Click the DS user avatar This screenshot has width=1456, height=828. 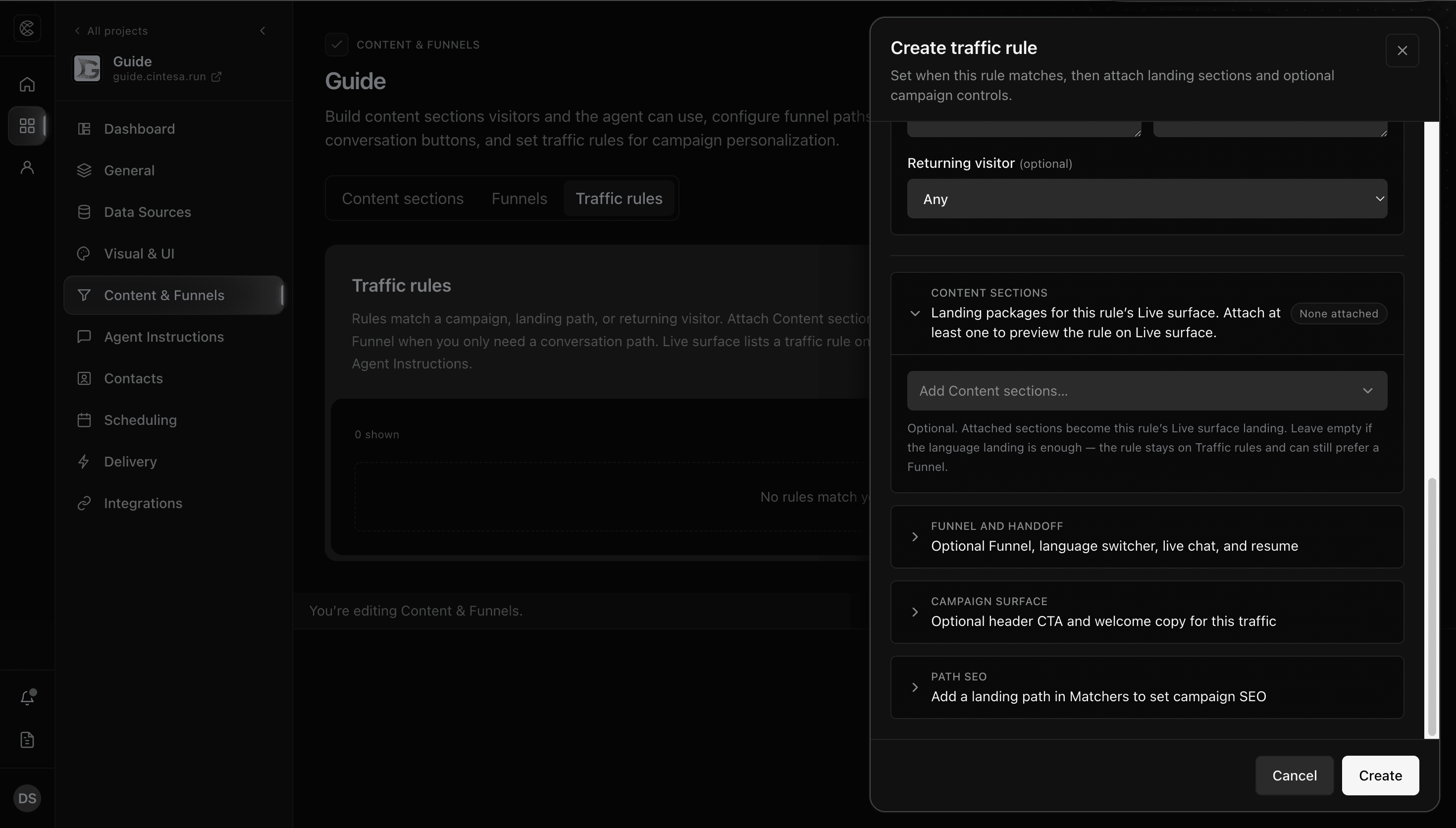pyautogui.click(x=27, y=798)
